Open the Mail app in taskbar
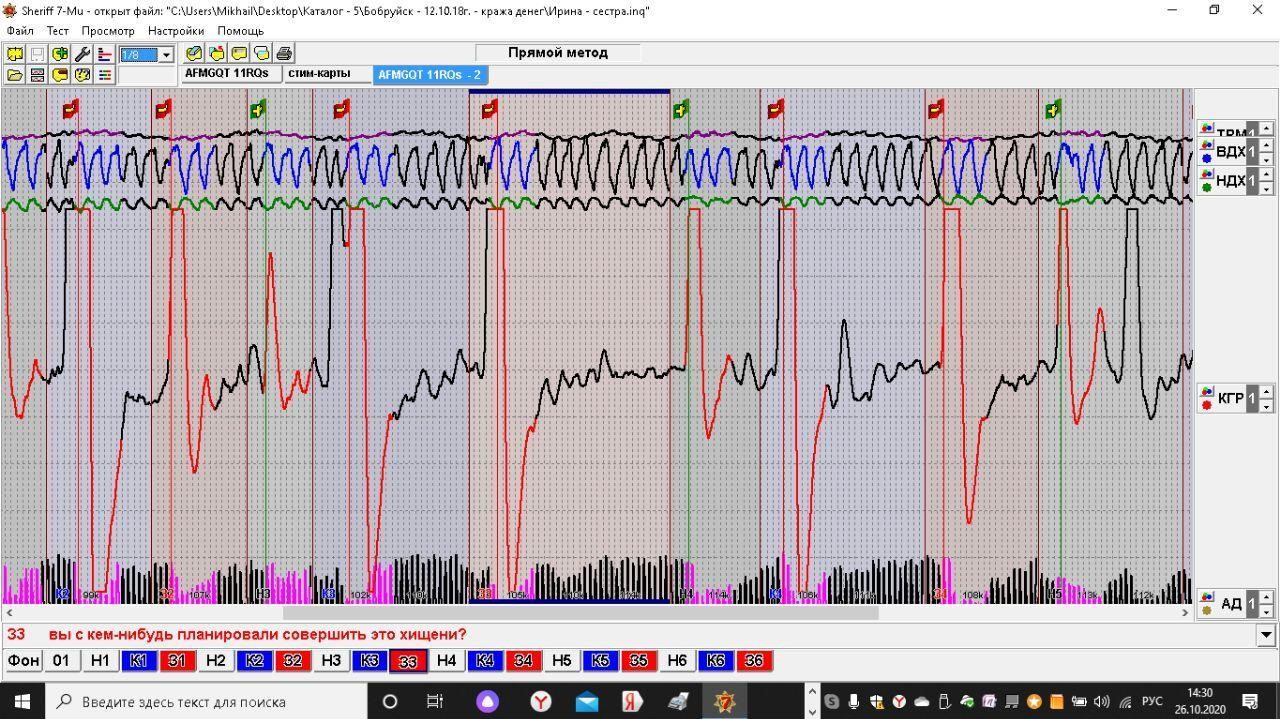1280x719 pixels. tap(587, 701)
